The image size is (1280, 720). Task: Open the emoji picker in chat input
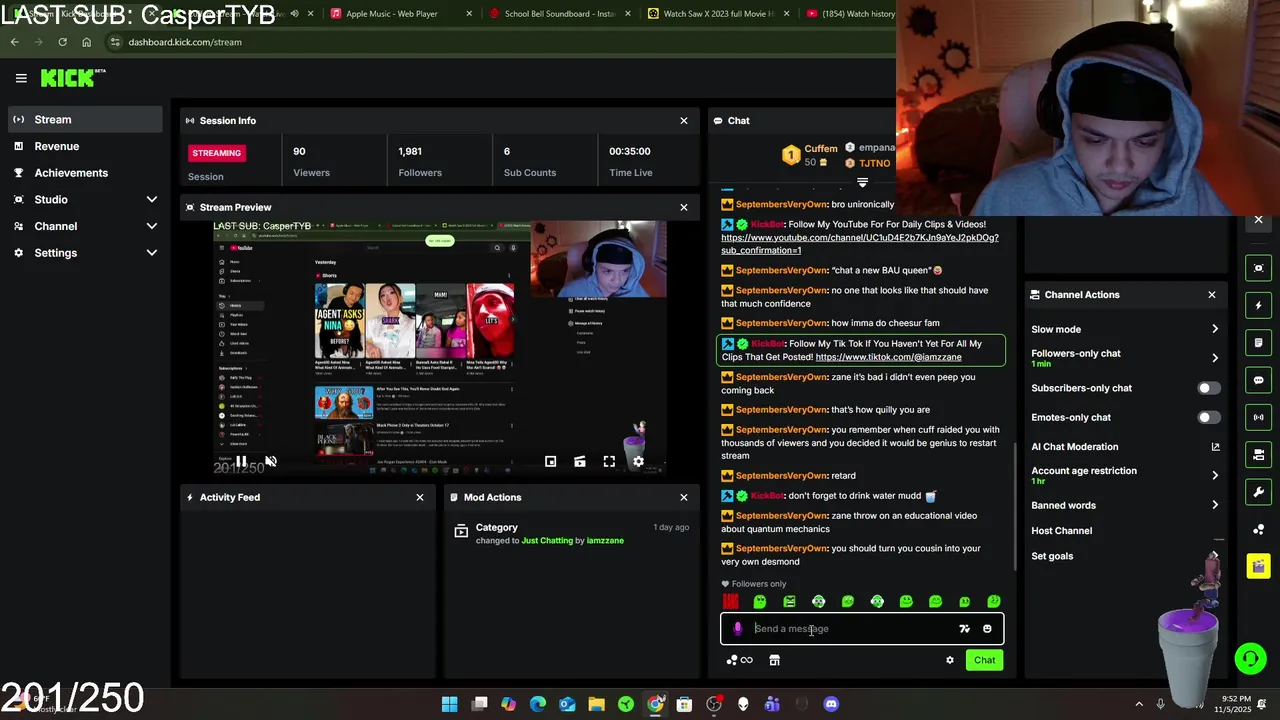987,629
